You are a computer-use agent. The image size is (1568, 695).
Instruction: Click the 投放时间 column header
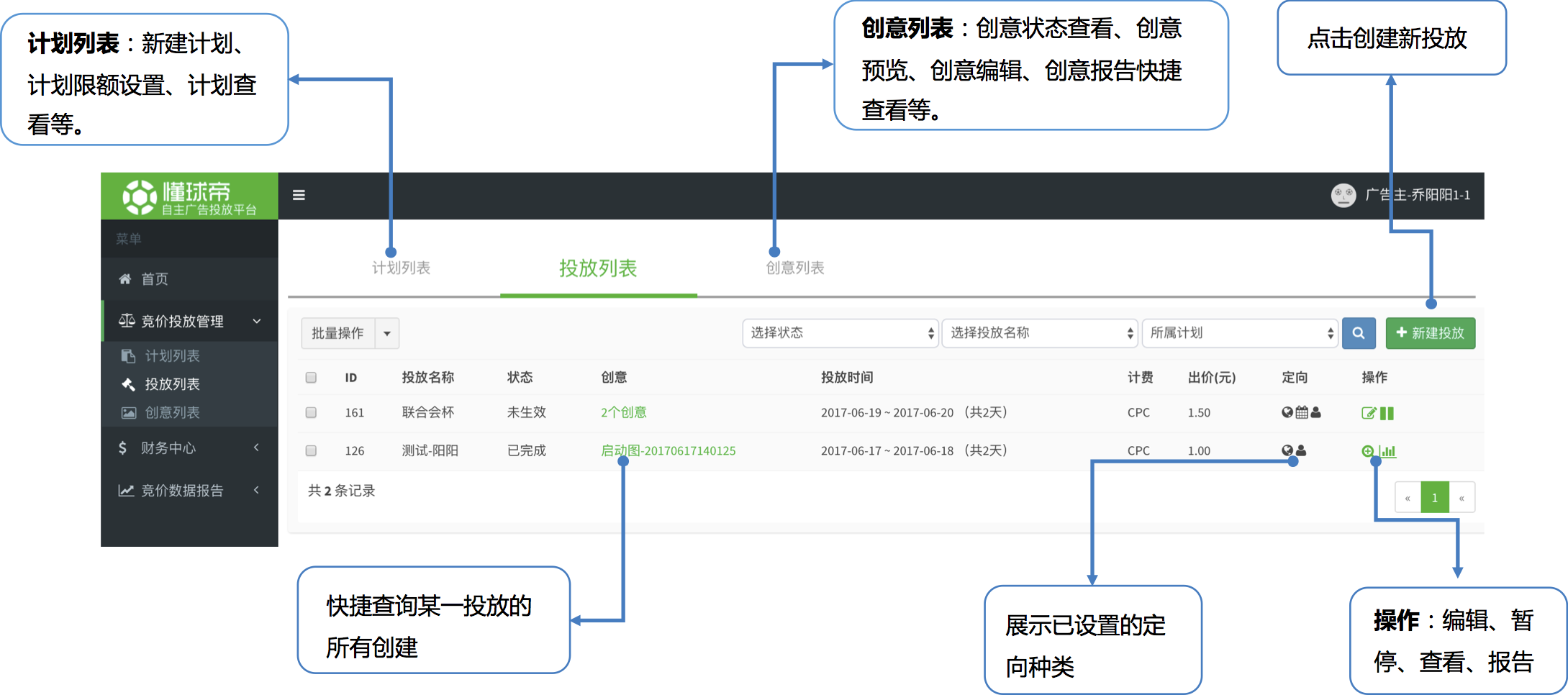click(847, 377)
